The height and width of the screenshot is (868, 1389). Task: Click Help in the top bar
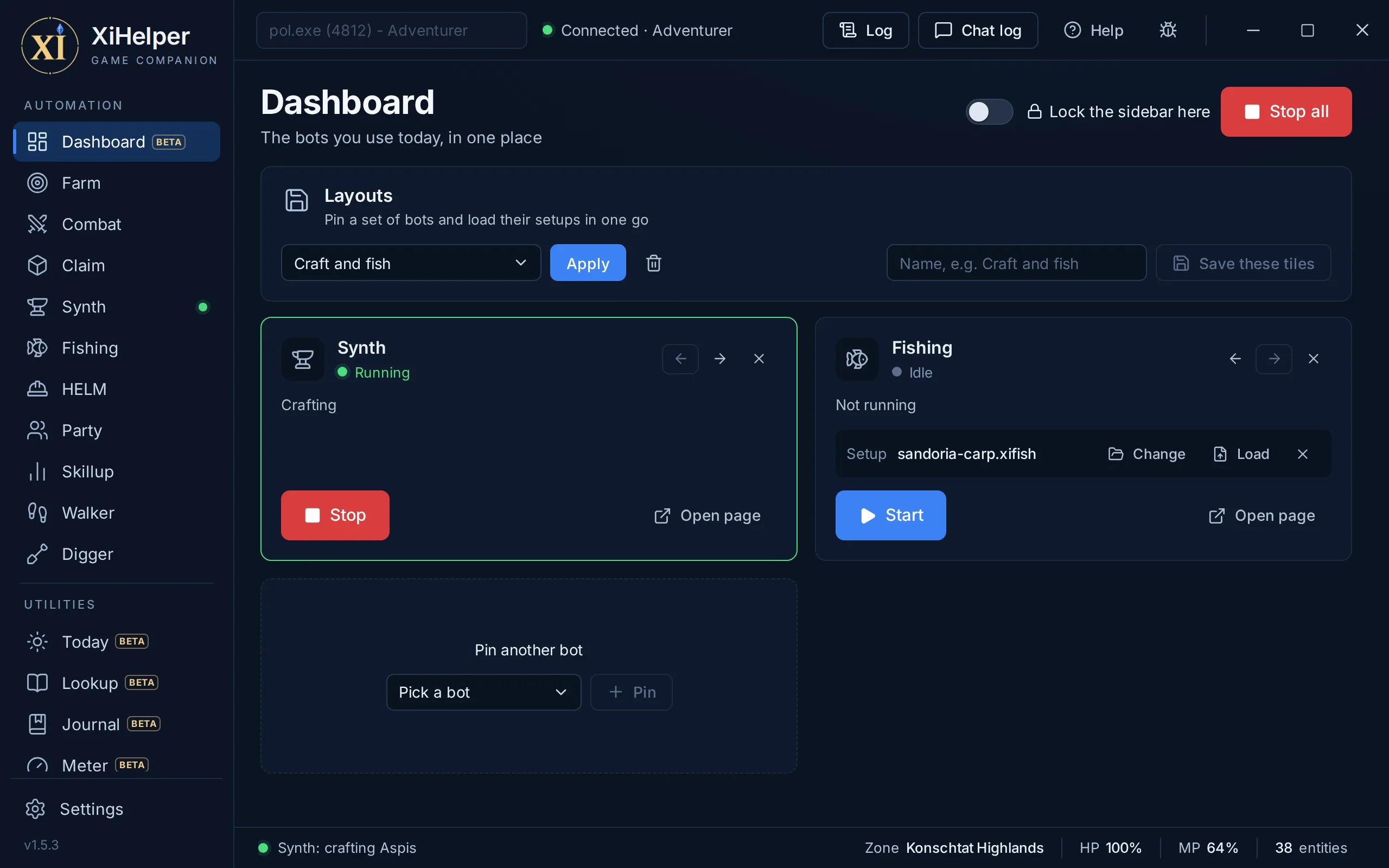pyautogui.click(x=1093, y=30)
